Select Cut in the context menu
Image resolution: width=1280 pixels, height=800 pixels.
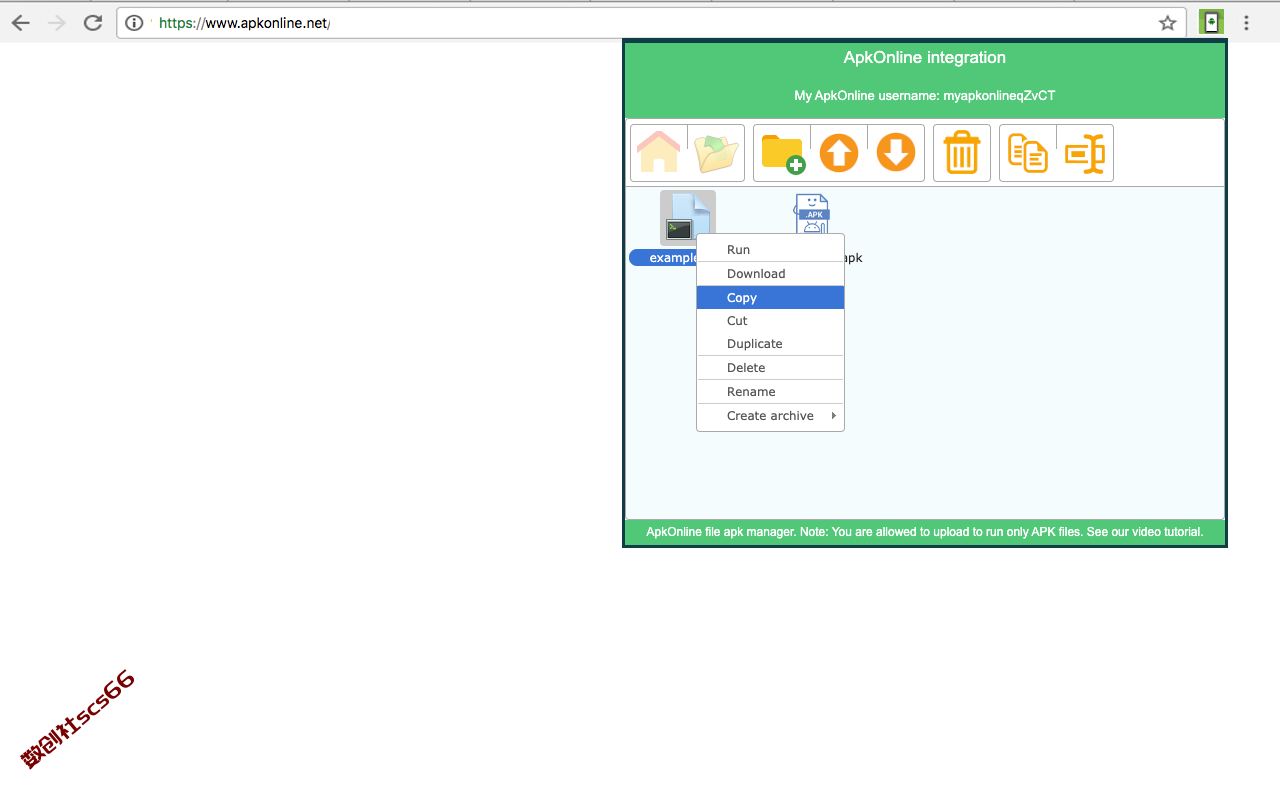(x=770, y=321)
